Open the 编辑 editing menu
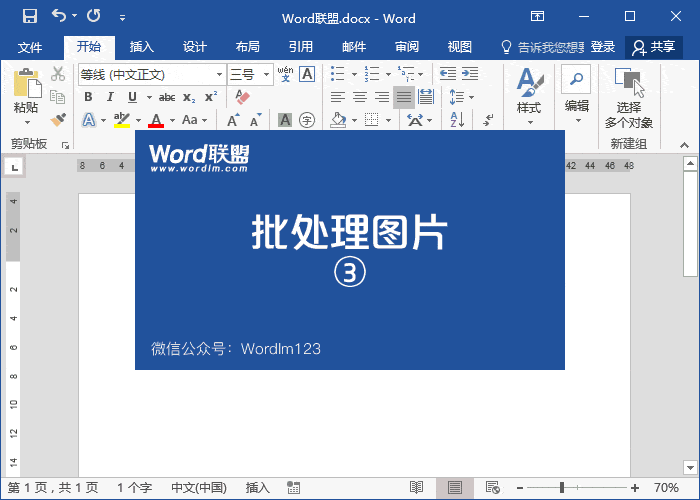The height and width of the screenshot is (500, 700). click(576, 95)
